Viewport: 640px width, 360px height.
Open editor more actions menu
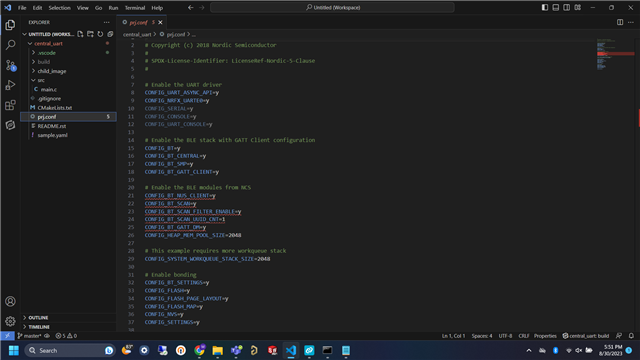click(631, 22)
